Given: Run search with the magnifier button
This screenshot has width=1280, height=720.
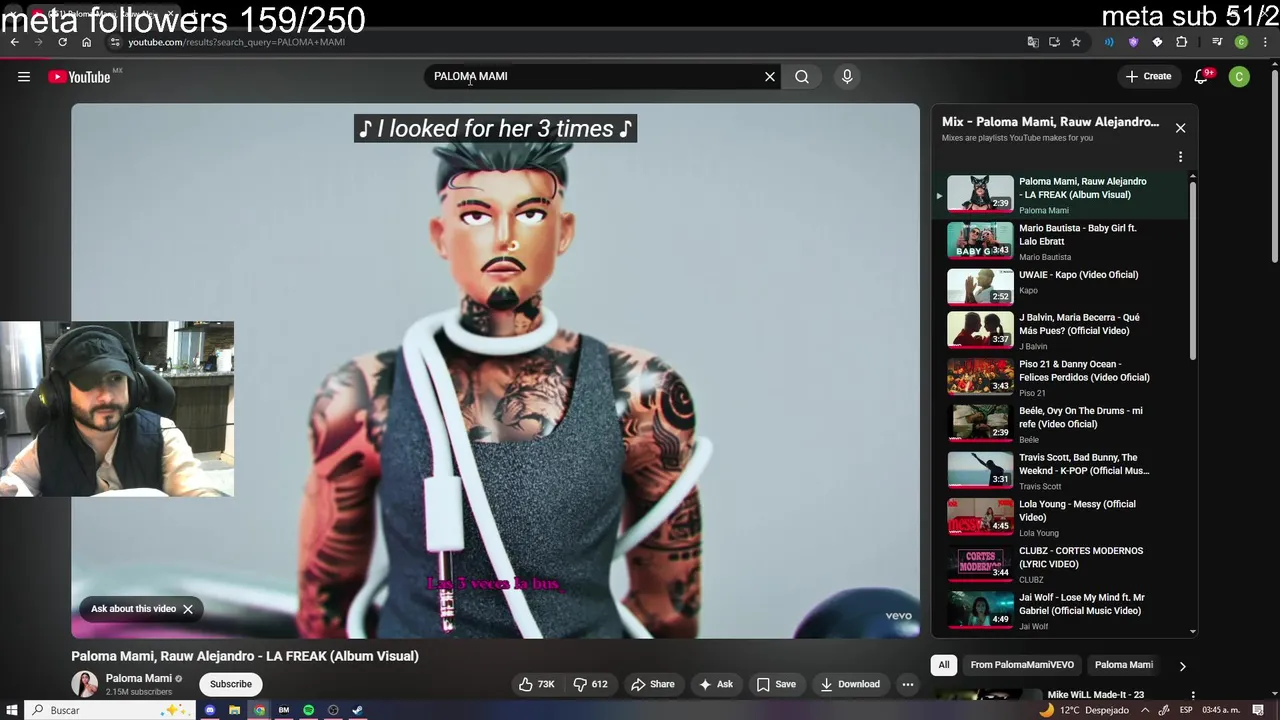Looking at the screenshot, I should point(802,77).
